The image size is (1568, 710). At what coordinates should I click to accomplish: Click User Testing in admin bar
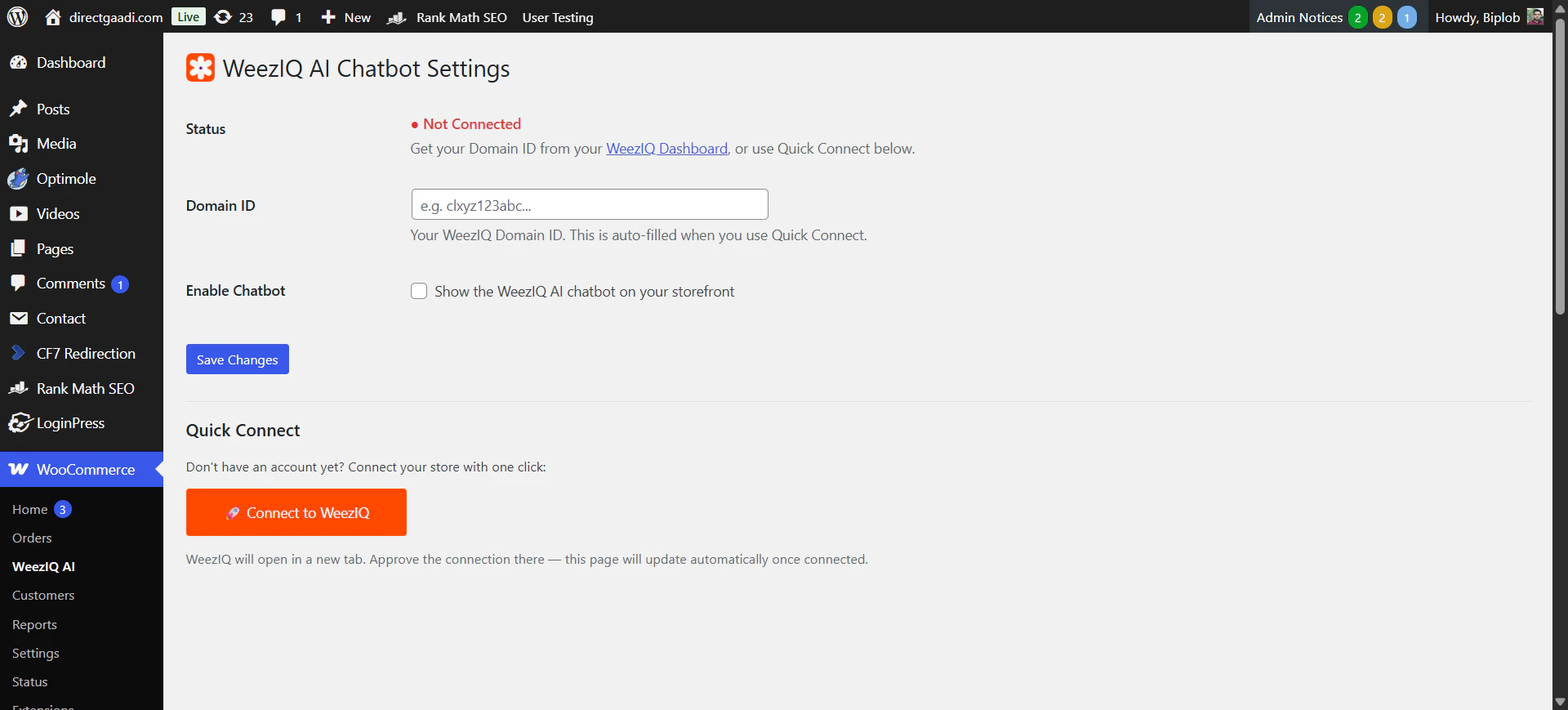558,17
